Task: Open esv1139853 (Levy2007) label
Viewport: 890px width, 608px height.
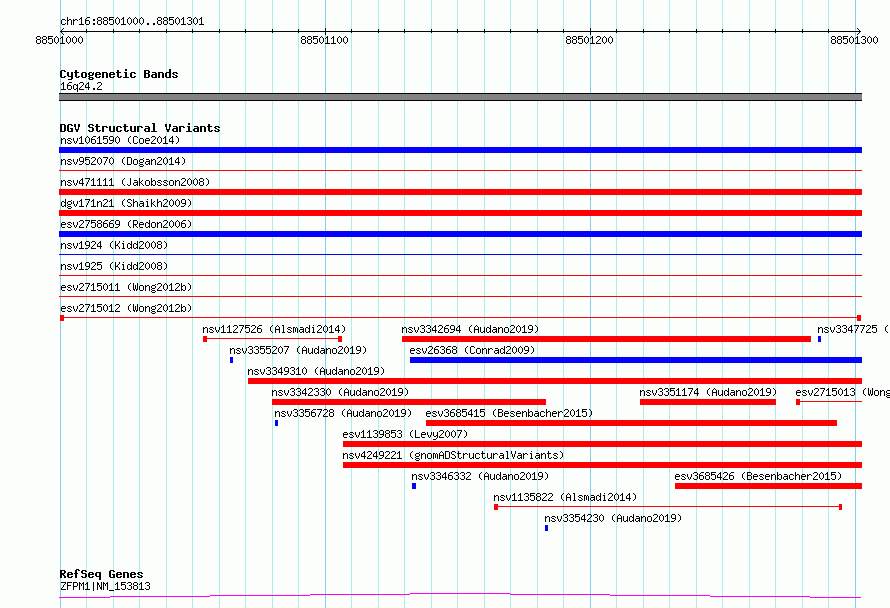Action: [x=405, y=434]
